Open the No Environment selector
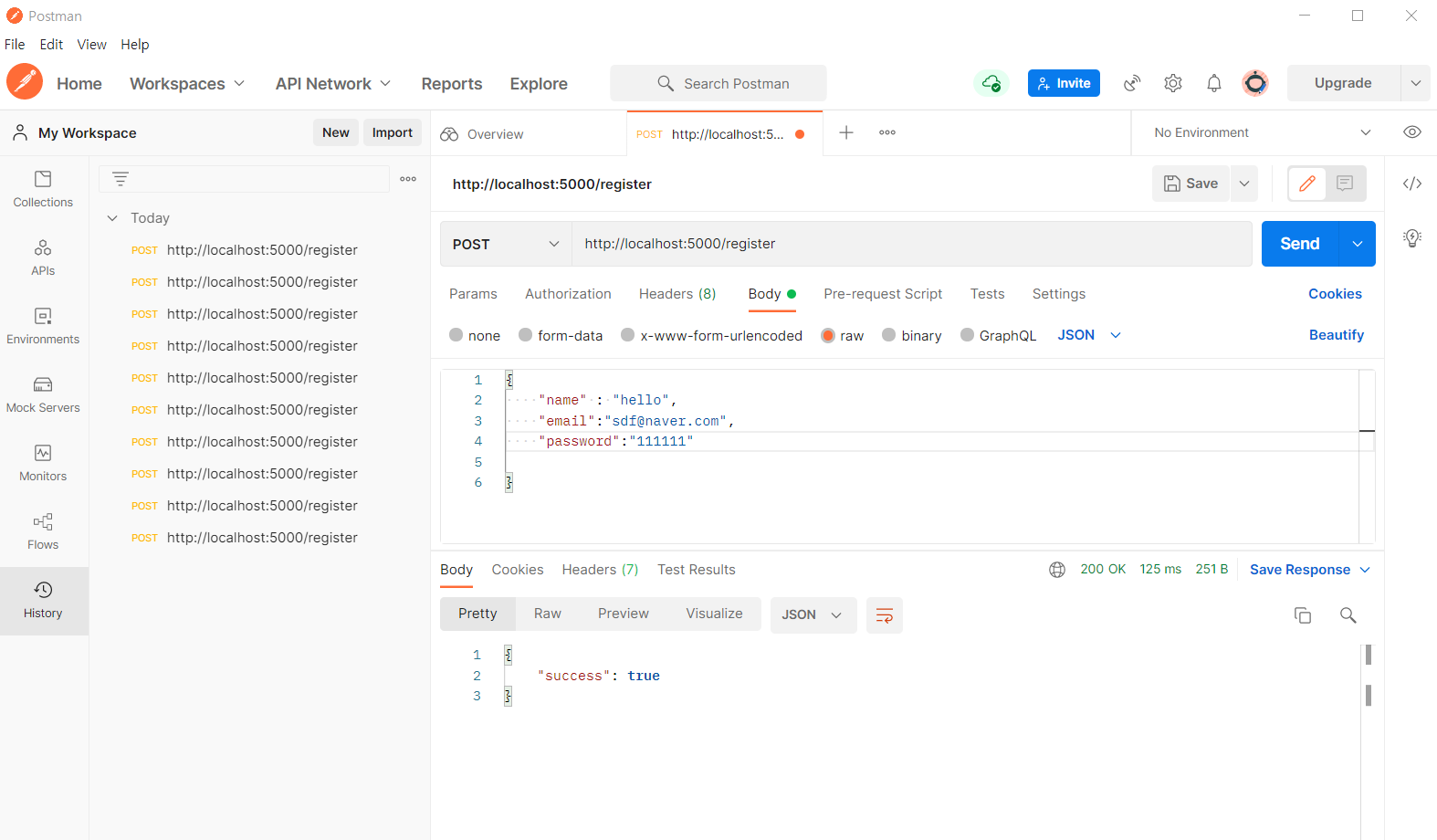1437x840 pixels. (1263, 132)
